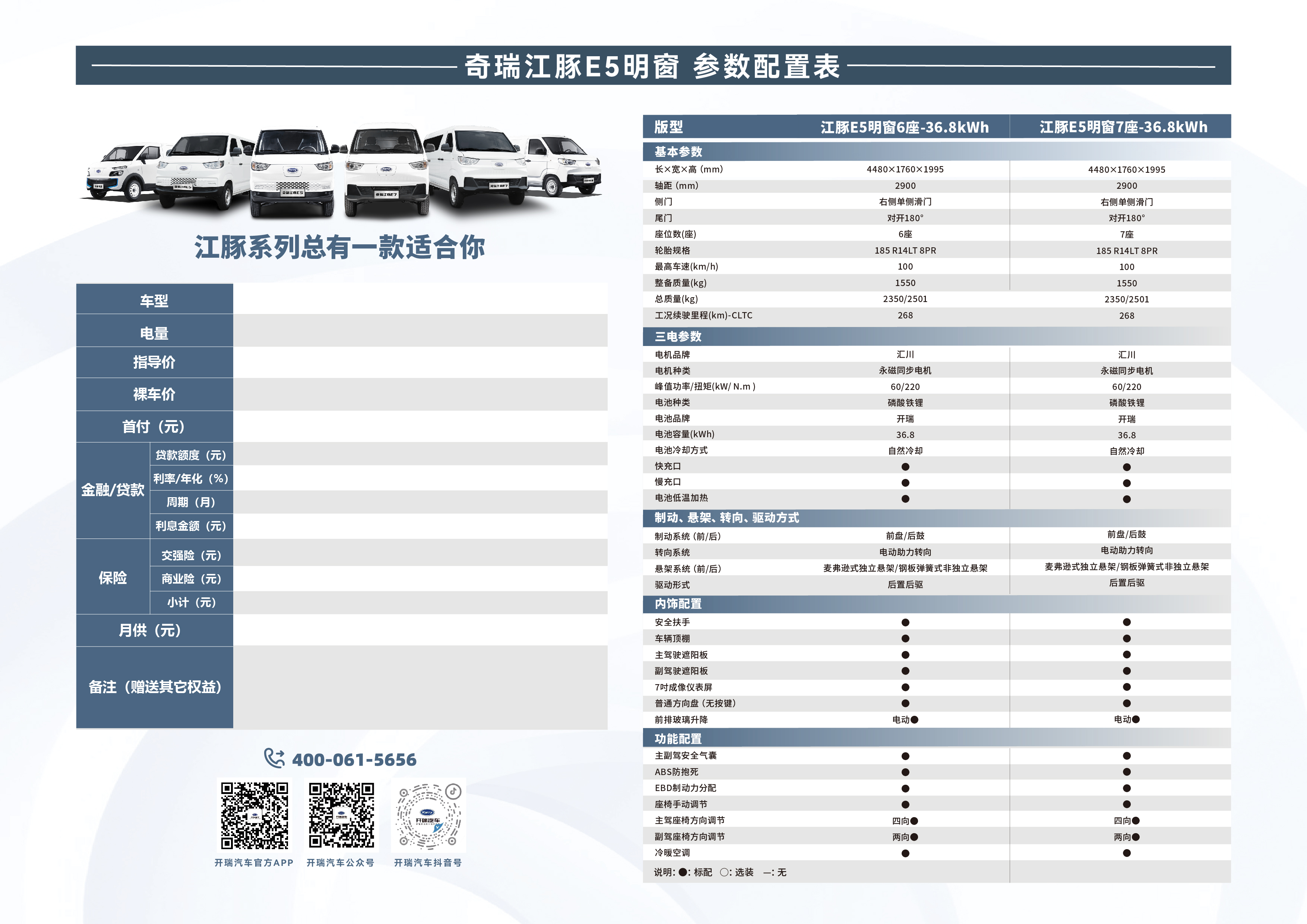Click the hotline number 400-061-5656
Image resolution: width=1307 pixels, height=924 pixels.
(x=354, y=759)
